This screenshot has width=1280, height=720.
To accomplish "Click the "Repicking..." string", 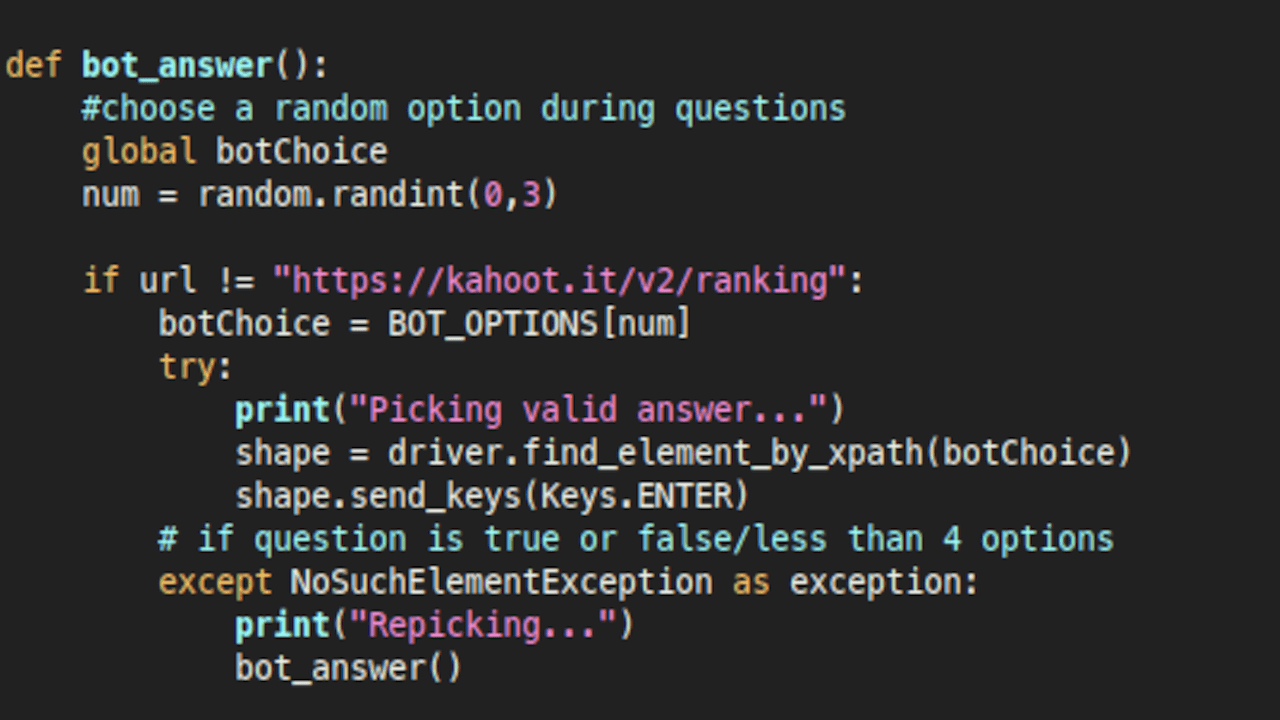I will point(482,625).
